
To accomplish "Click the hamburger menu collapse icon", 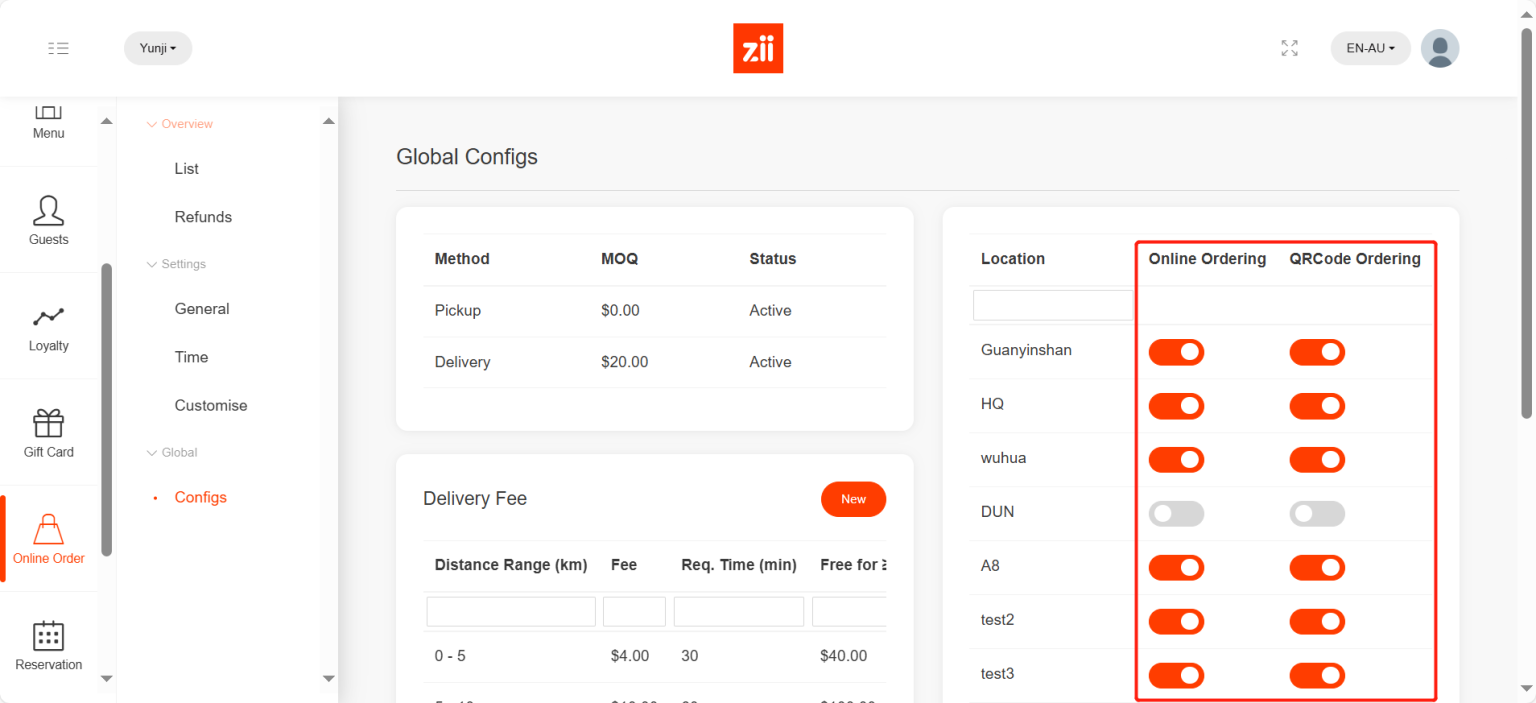I will tap(58, 48).
